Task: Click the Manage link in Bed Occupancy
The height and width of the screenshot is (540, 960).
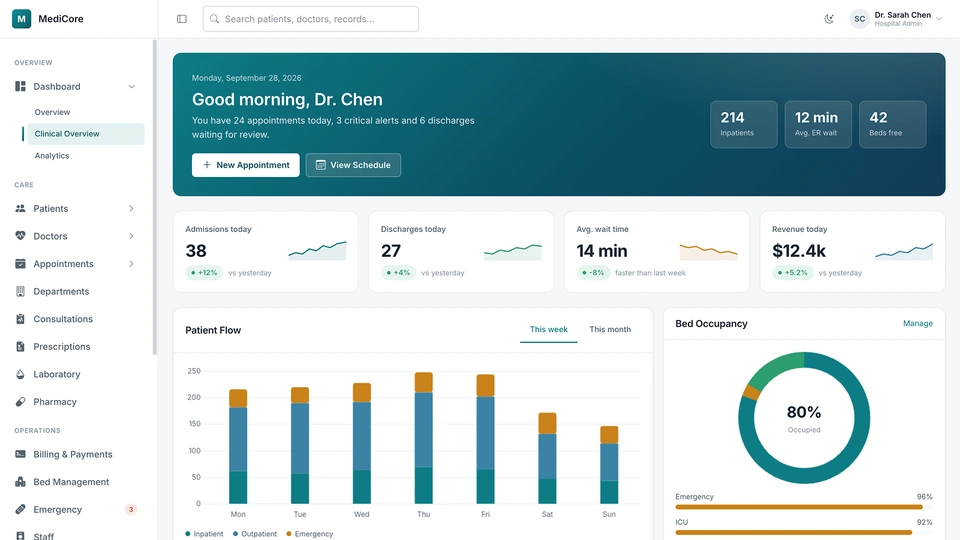Action: (918, 323)
